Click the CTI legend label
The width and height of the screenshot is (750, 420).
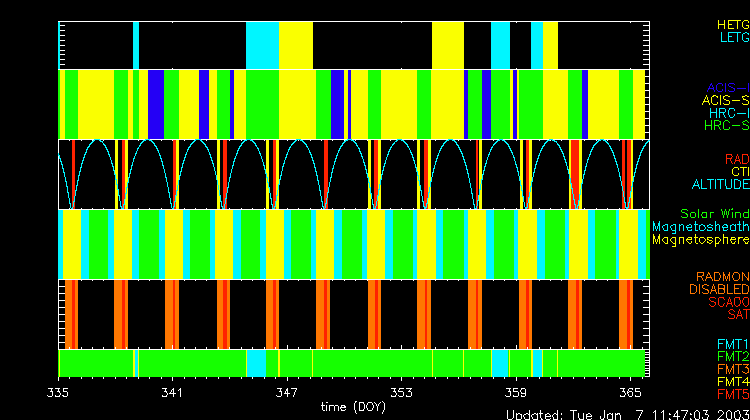(739, 172)
